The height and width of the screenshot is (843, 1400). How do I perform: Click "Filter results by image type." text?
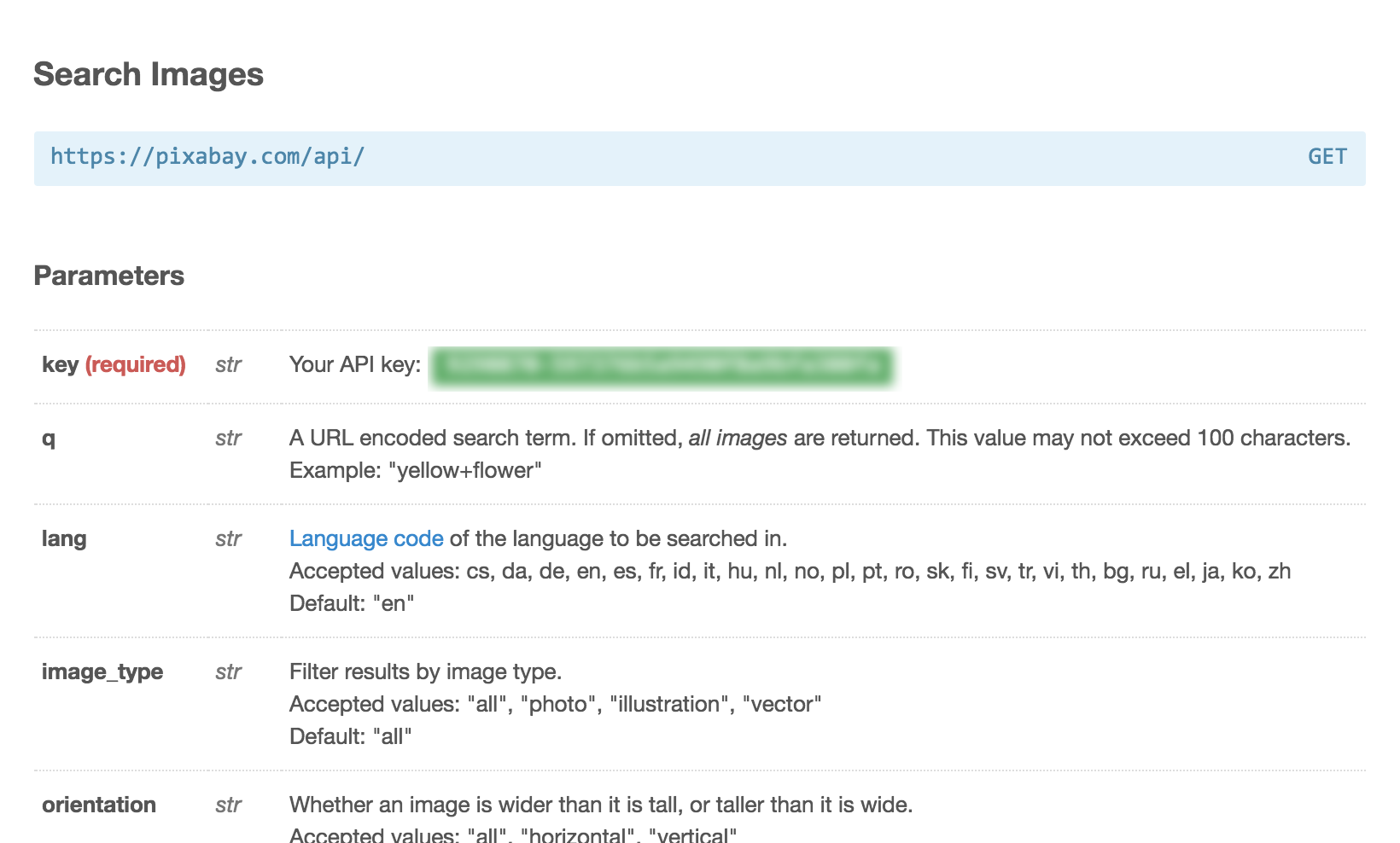point(425,671)
